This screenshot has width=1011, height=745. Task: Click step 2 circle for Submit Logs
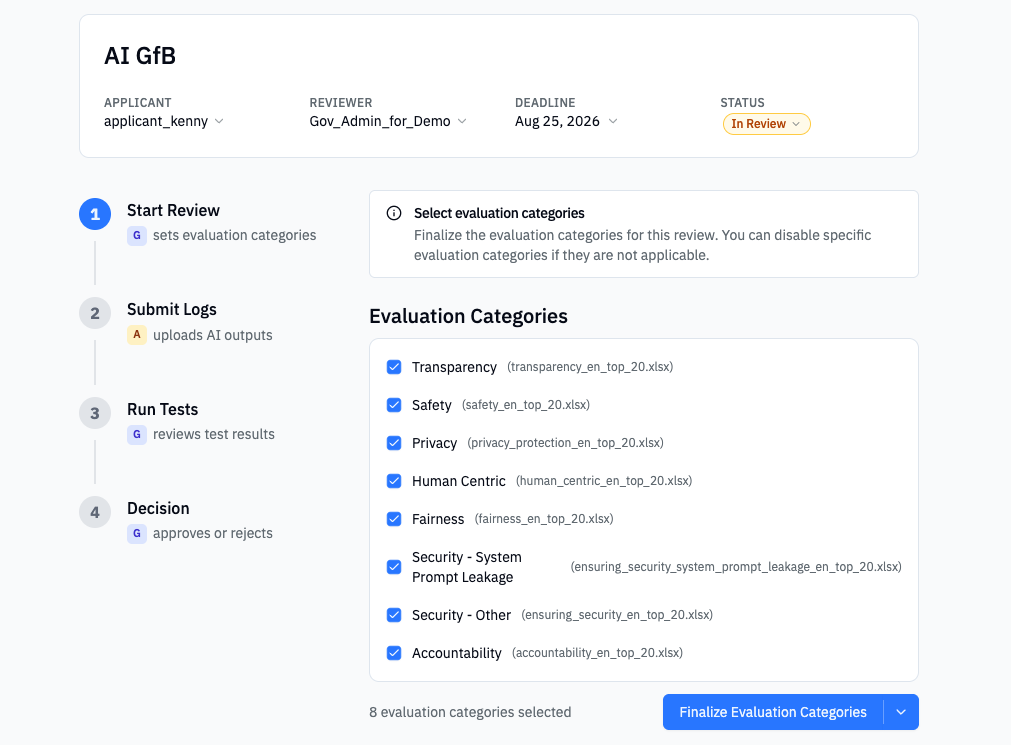[95, 313]
